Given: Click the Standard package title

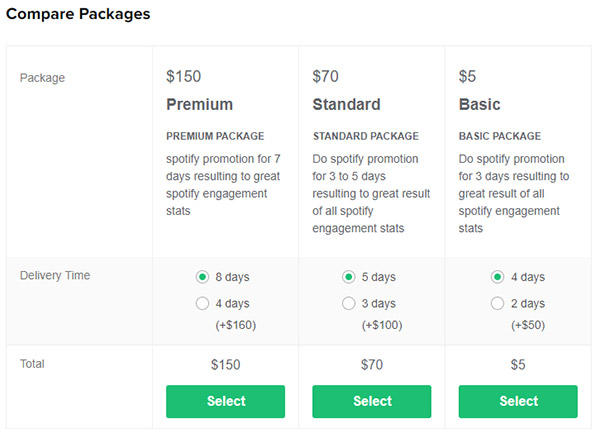Looking at the screenshot, I should [x=346, y=104].
